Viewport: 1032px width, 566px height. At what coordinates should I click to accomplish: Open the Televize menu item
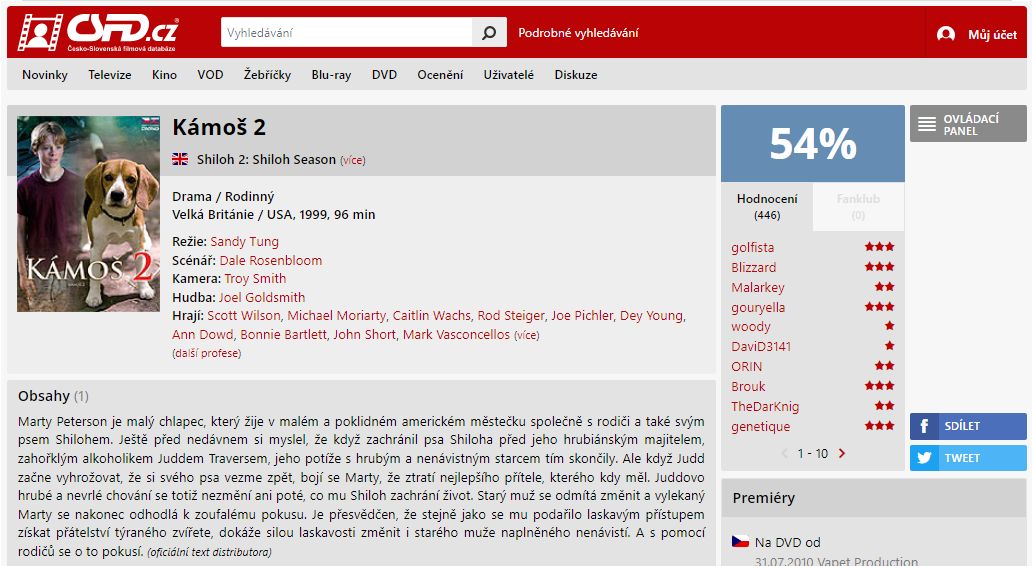click(x=110, y=74)
